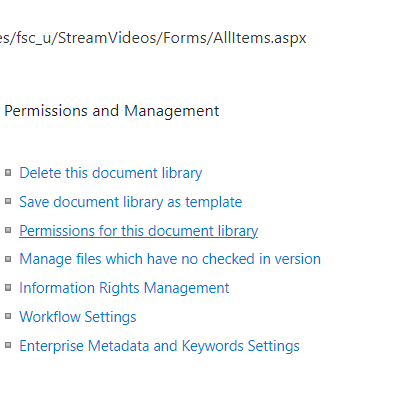Click bullet icon beside Delete this document library
Image resolution: width=412 pixels, height=414 pixels.
point(8,172)
